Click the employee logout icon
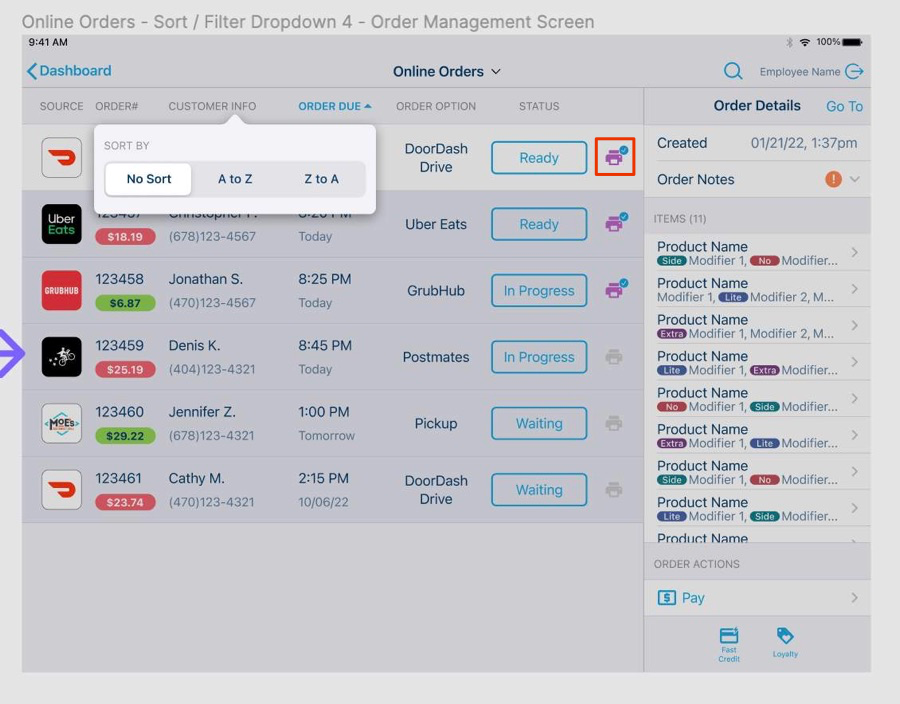The width and height of the screenshot is (900, 704). (x=853, y=71)
